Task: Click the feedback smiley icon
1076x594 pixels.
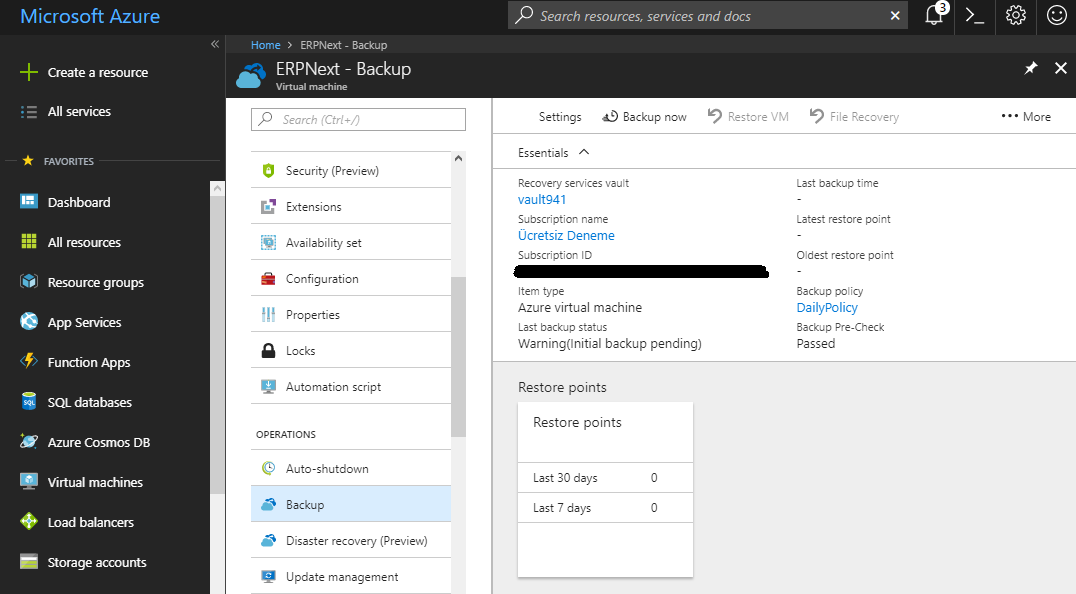Action: pyautogui.click(x=1056, y=16)
